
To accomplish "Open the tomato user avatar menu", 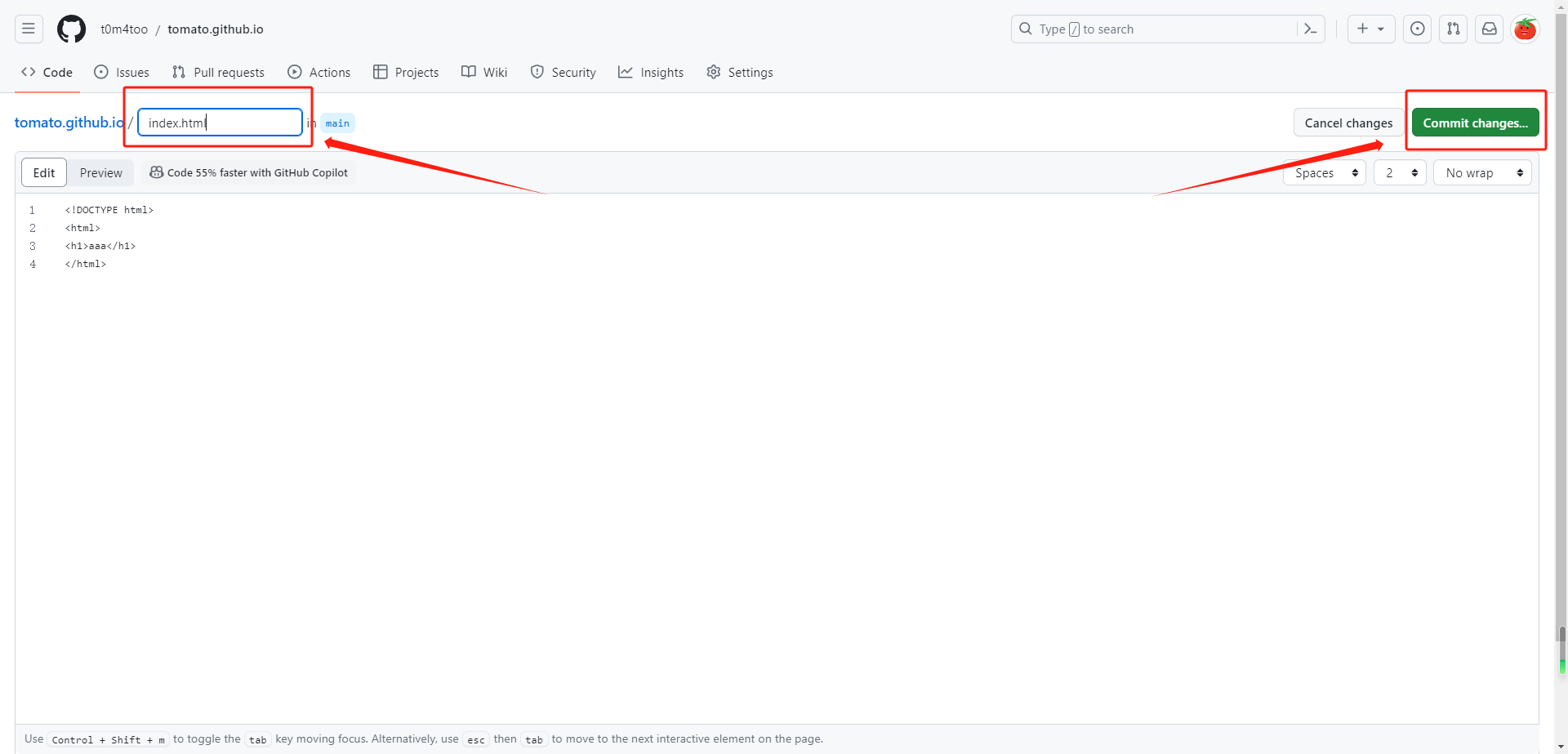I will tap(1524, 29).
